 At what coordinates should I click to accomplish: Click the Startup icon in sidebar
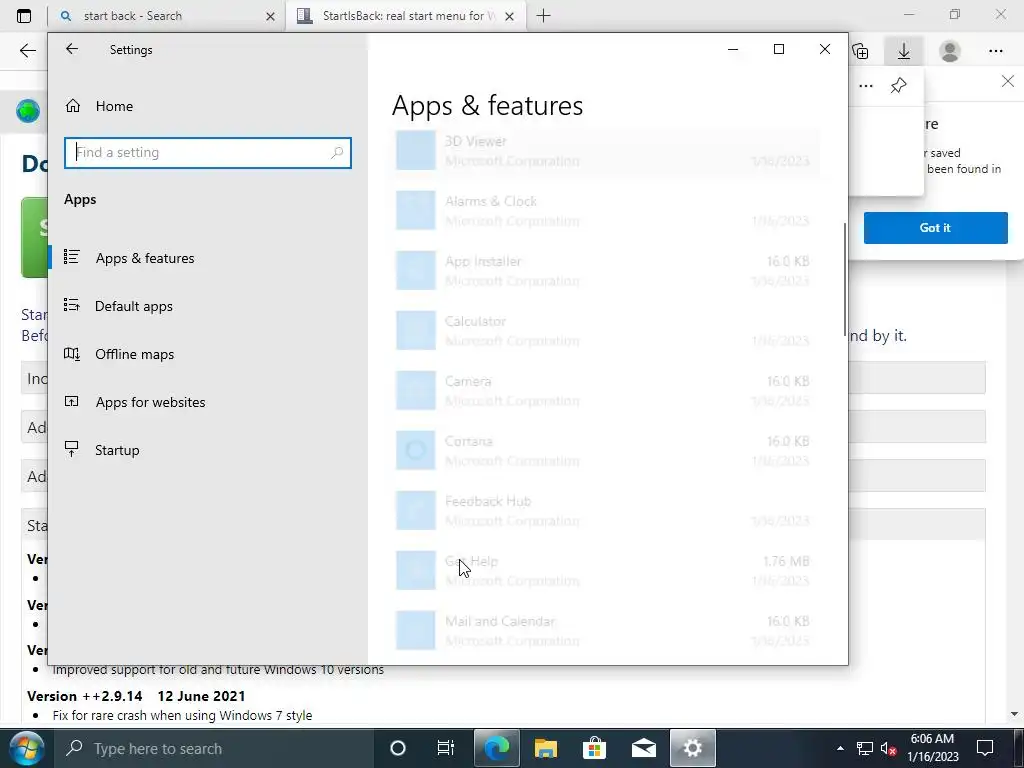click(x=72, y=449)
